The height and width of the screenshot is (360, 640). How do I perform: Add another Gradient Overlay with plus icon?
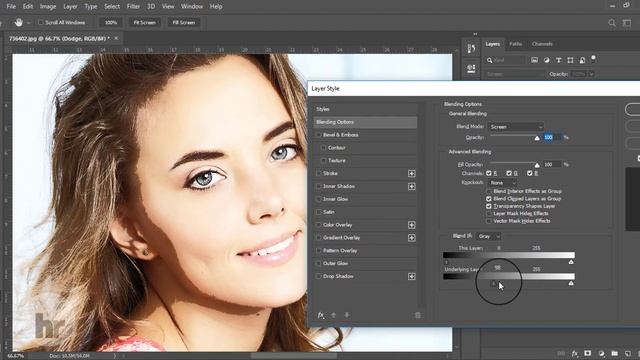[411, 238]
